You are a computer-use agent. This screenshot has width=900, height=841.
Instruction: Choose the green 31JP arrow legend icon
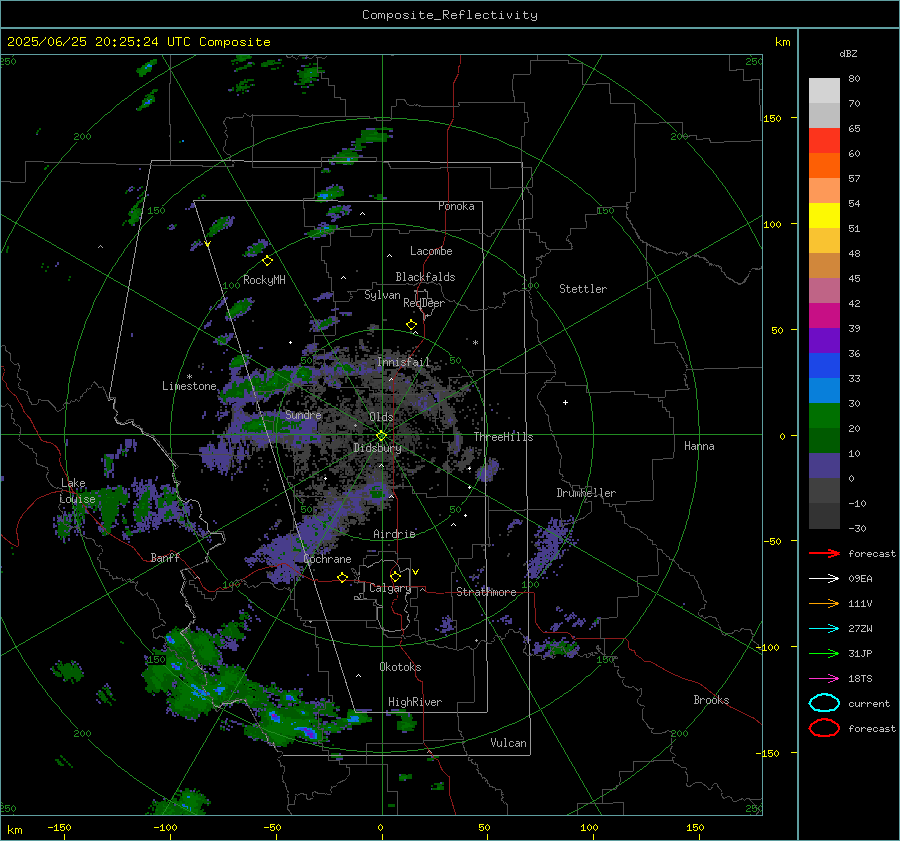(824, 653)
